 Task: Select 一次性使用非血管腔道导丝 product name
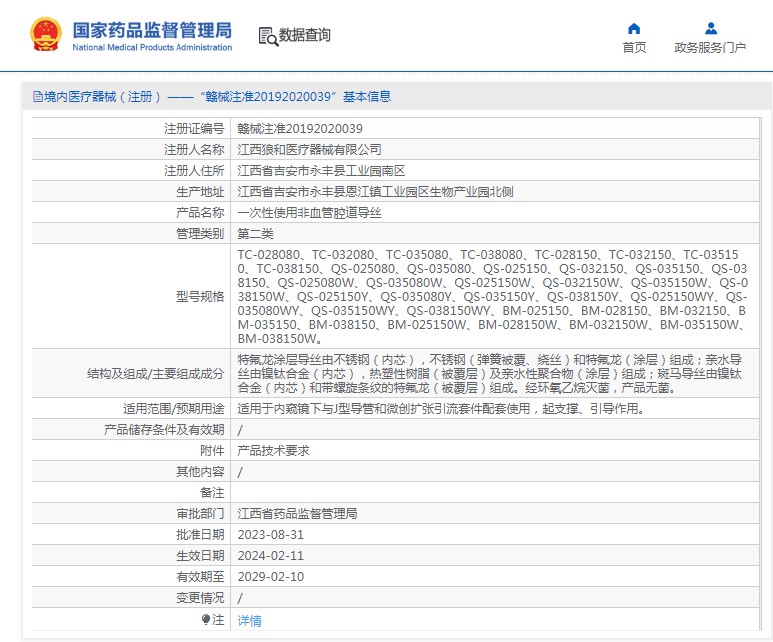click(x=309, y=213)
